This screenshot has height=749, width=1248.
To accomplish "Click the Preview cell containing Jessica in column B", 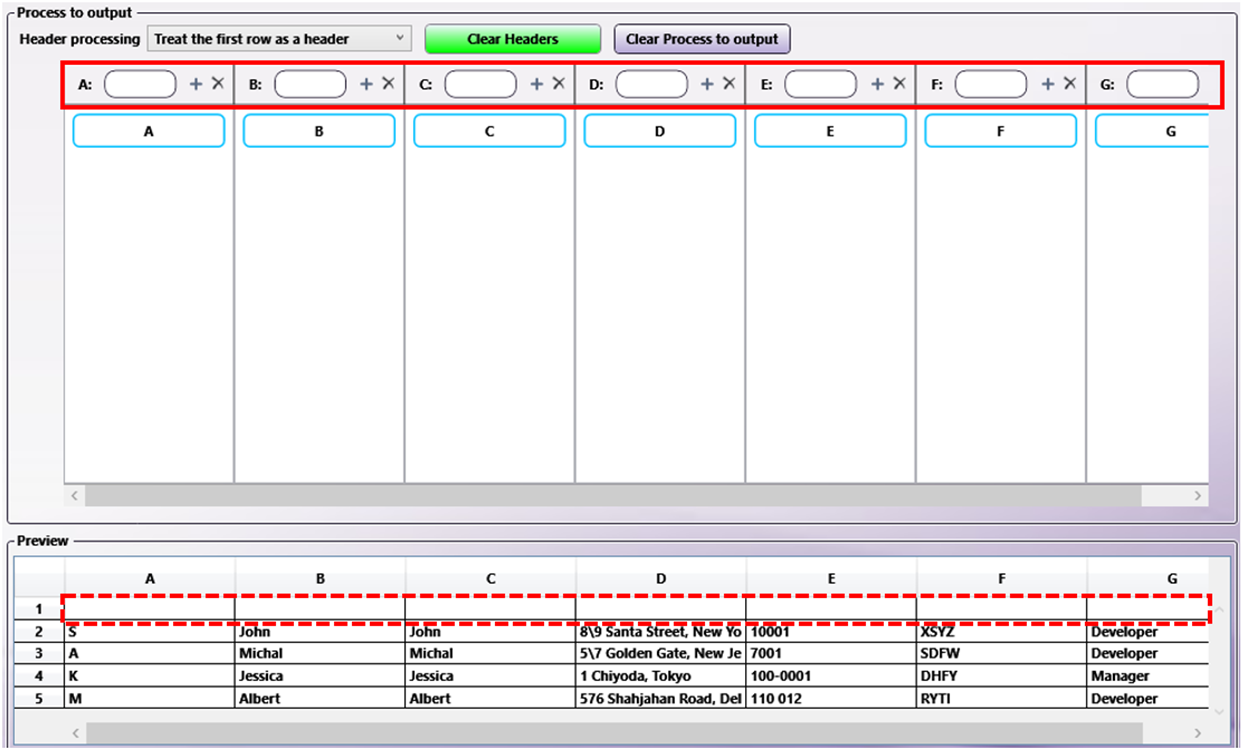I will [x=320, y=676].
